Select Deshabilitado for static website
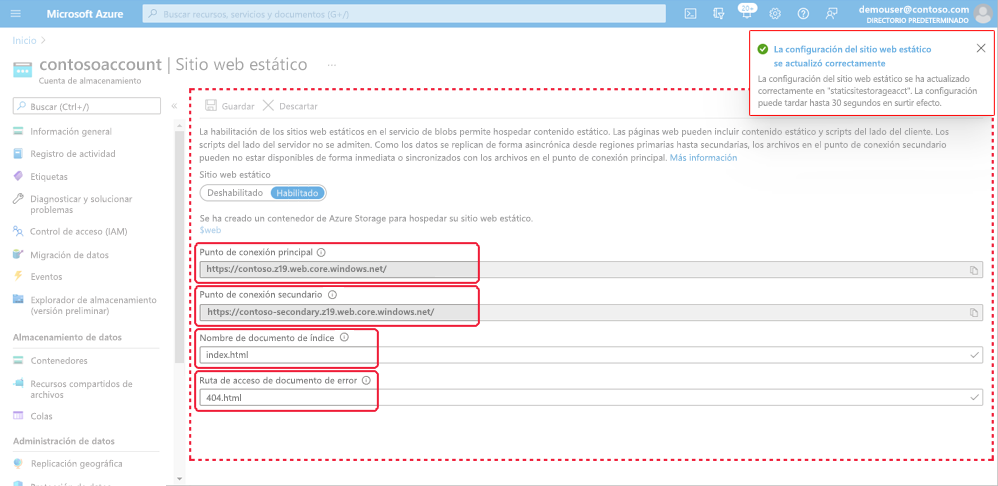998x486 pixels. point(235,193)
